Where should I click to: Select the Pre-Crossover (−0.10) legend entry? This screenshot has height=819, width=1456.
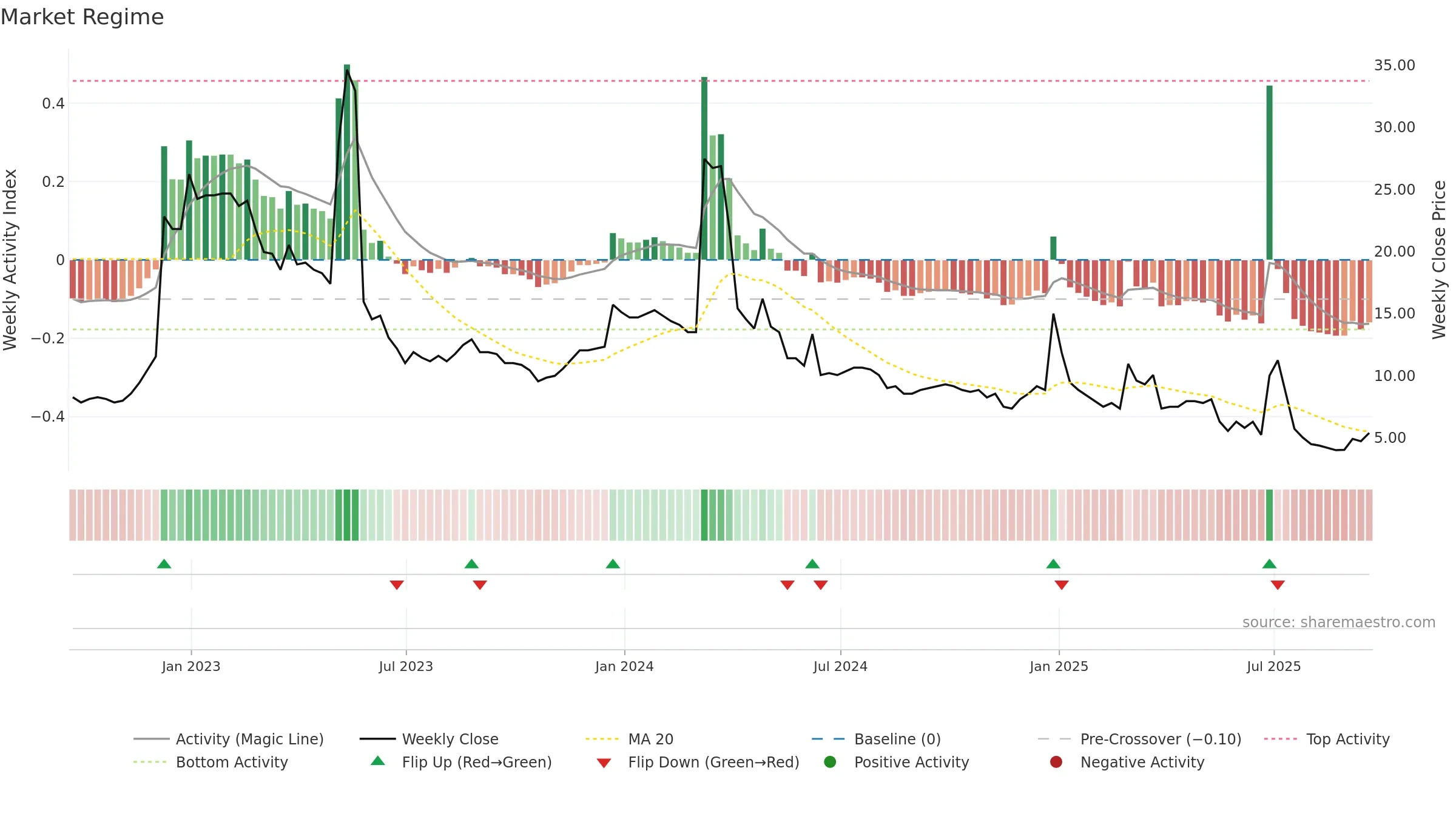(1140, 739)
